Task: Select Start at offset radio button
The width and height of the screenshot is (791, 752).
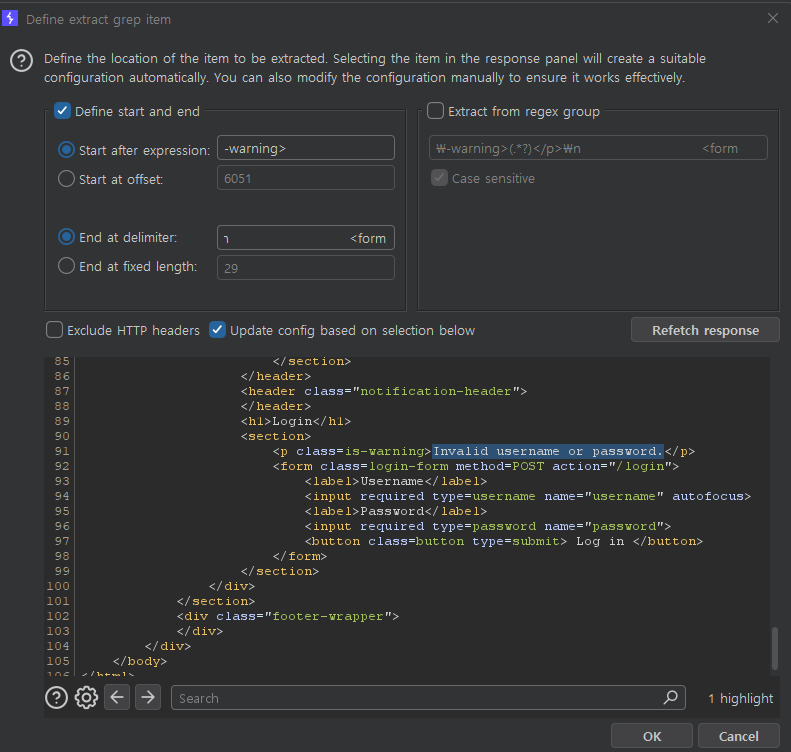Action: 67,179
